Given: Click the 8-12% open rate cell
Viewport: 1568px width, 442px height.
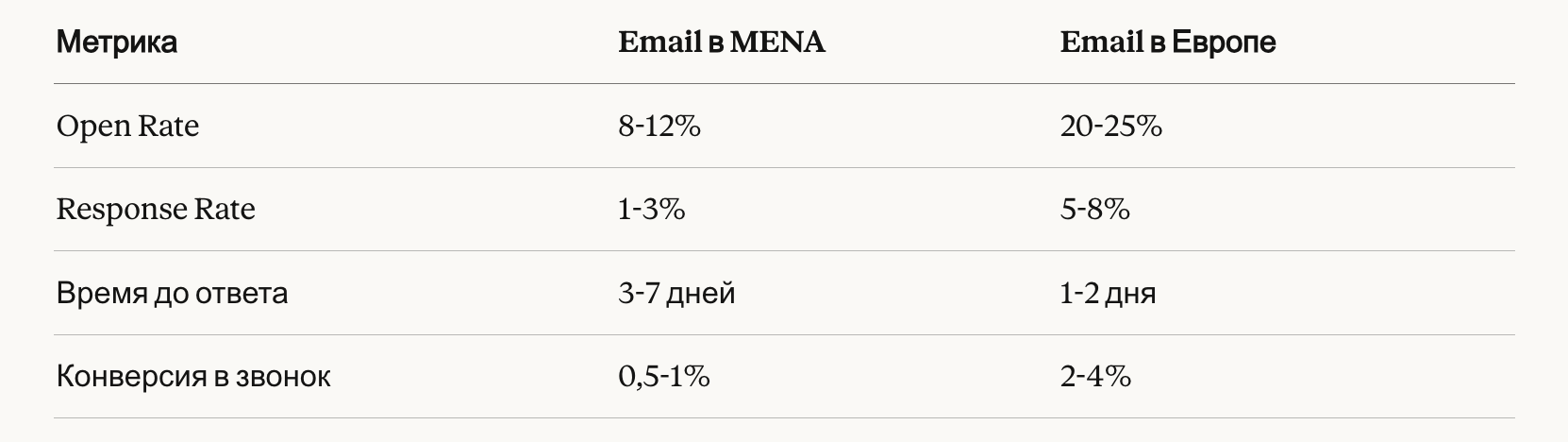Looking at the screenshot, I should click(x=659, y=127).
